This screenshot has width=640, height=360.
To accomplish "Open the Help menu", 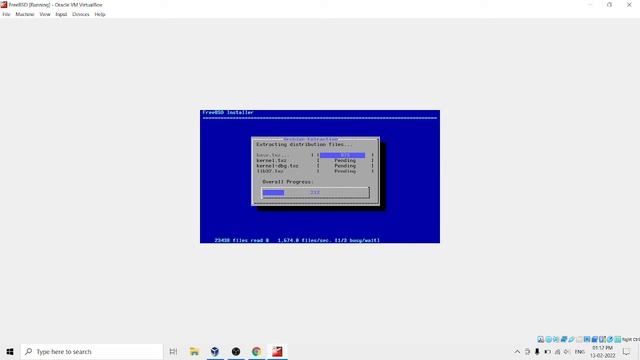I will [x=100, y=14].
